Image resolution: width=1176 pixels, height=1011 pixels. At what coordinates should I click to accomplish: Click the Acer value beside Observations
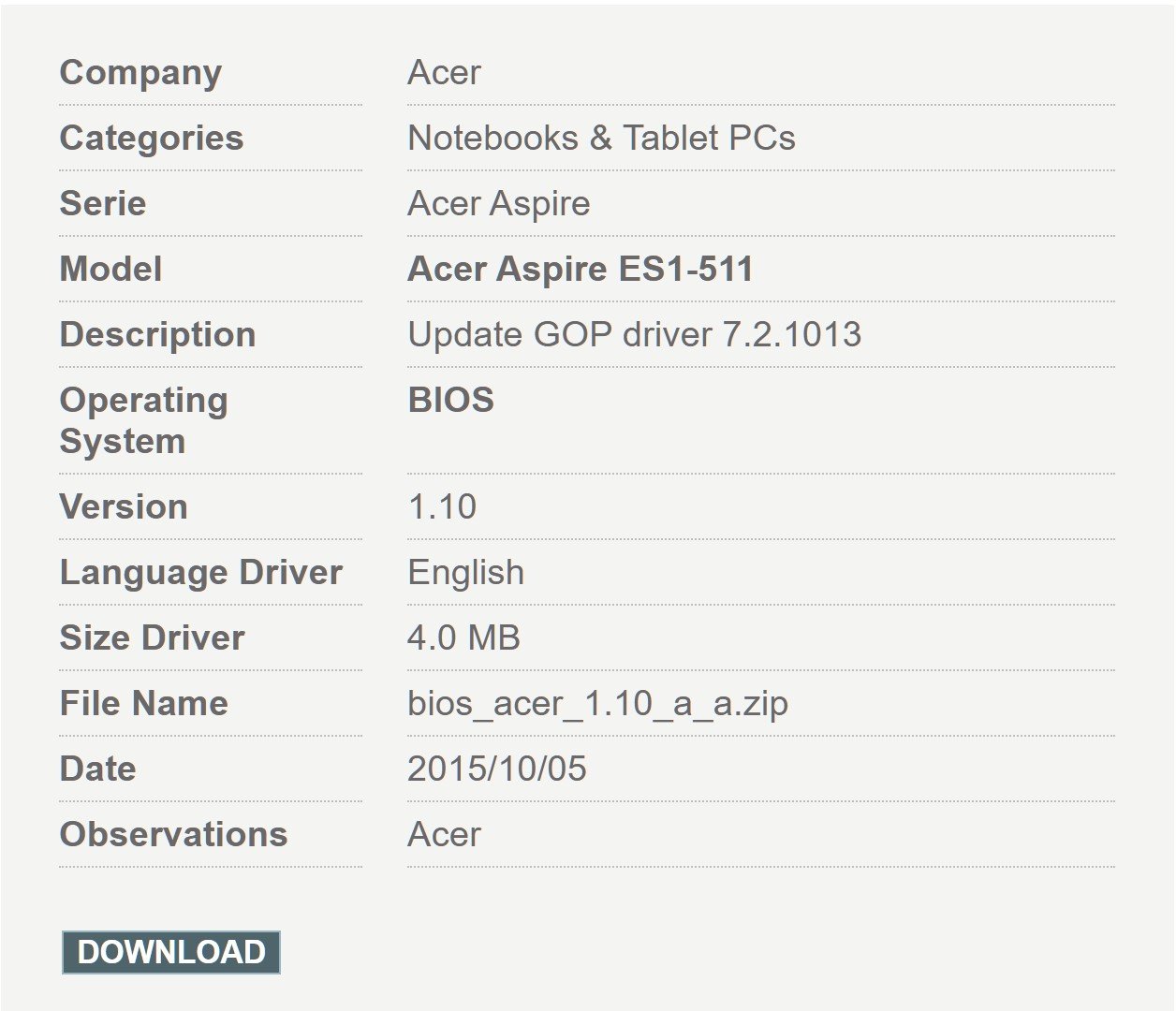tap(444, 834)
